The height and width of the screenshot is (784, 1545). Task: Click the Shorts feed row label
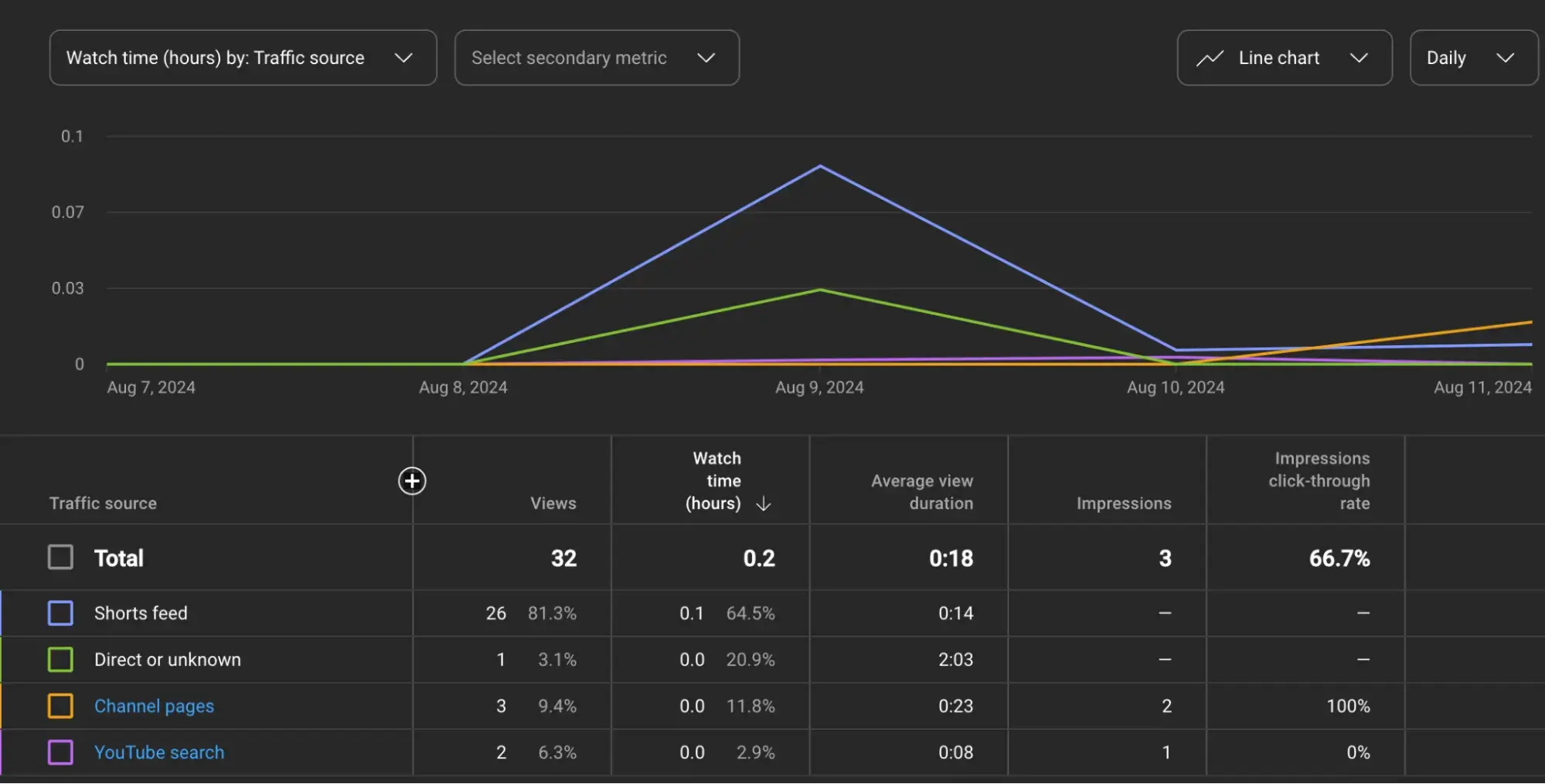click(x=141, y=613)
